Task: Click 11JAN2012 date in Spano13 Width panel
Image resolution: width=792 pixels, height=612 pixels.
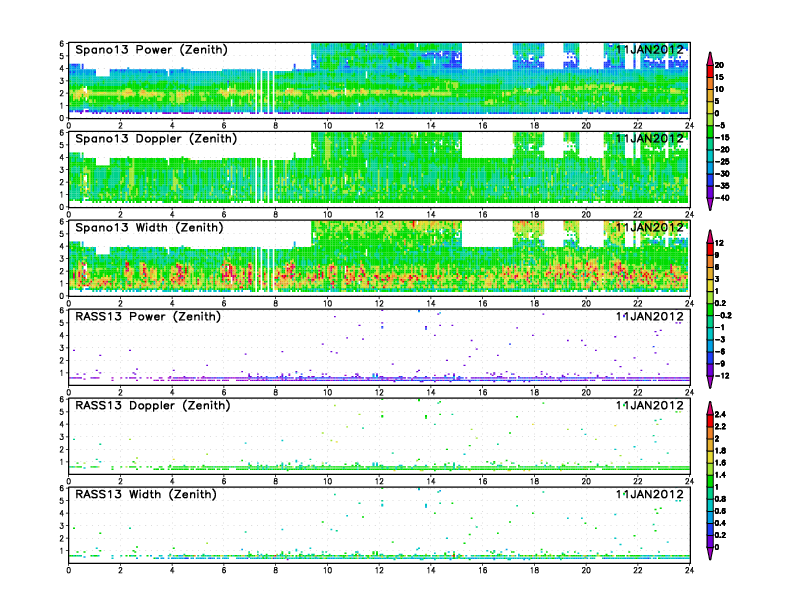Action: [650, 227]
